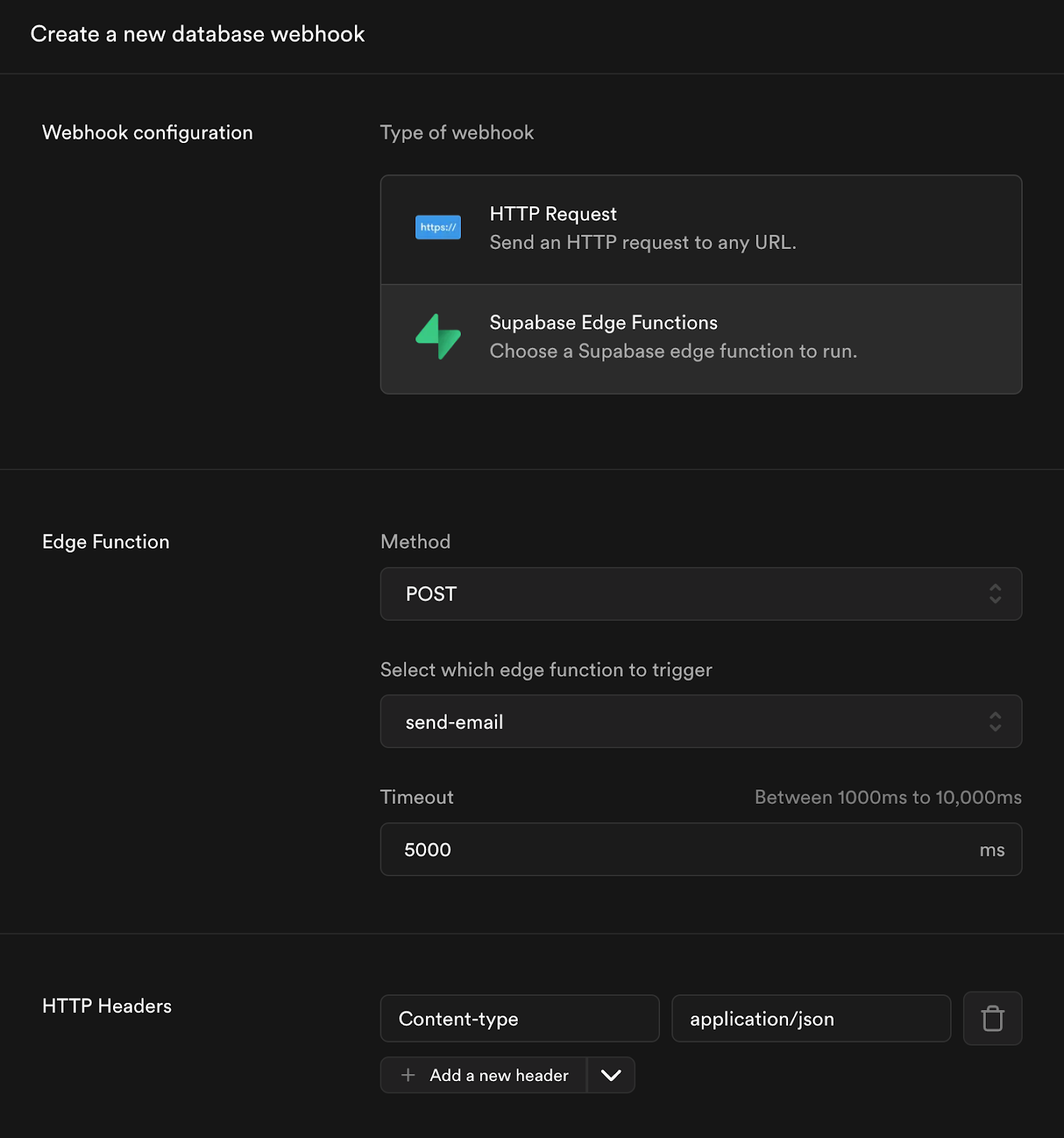Click Add a new header button
1064x1138 pixels.
click(484, 1075)
